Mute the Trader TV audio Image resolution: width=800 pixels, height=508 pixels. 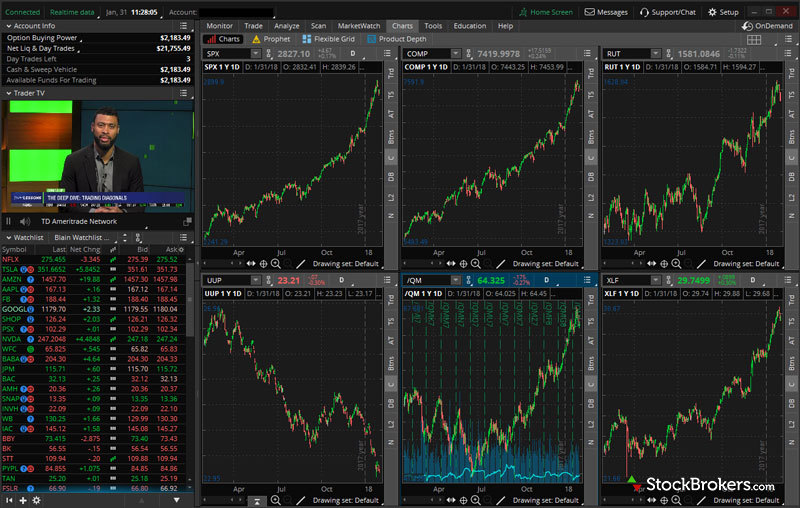pos(24,221)
